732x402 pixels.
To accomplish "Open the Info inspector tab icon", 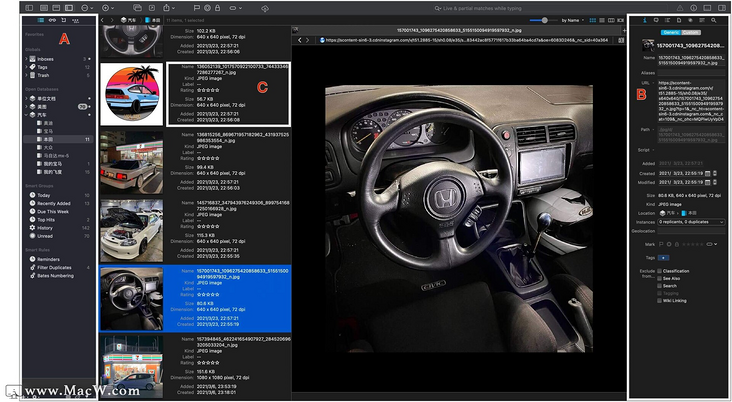I will point(645,21).
